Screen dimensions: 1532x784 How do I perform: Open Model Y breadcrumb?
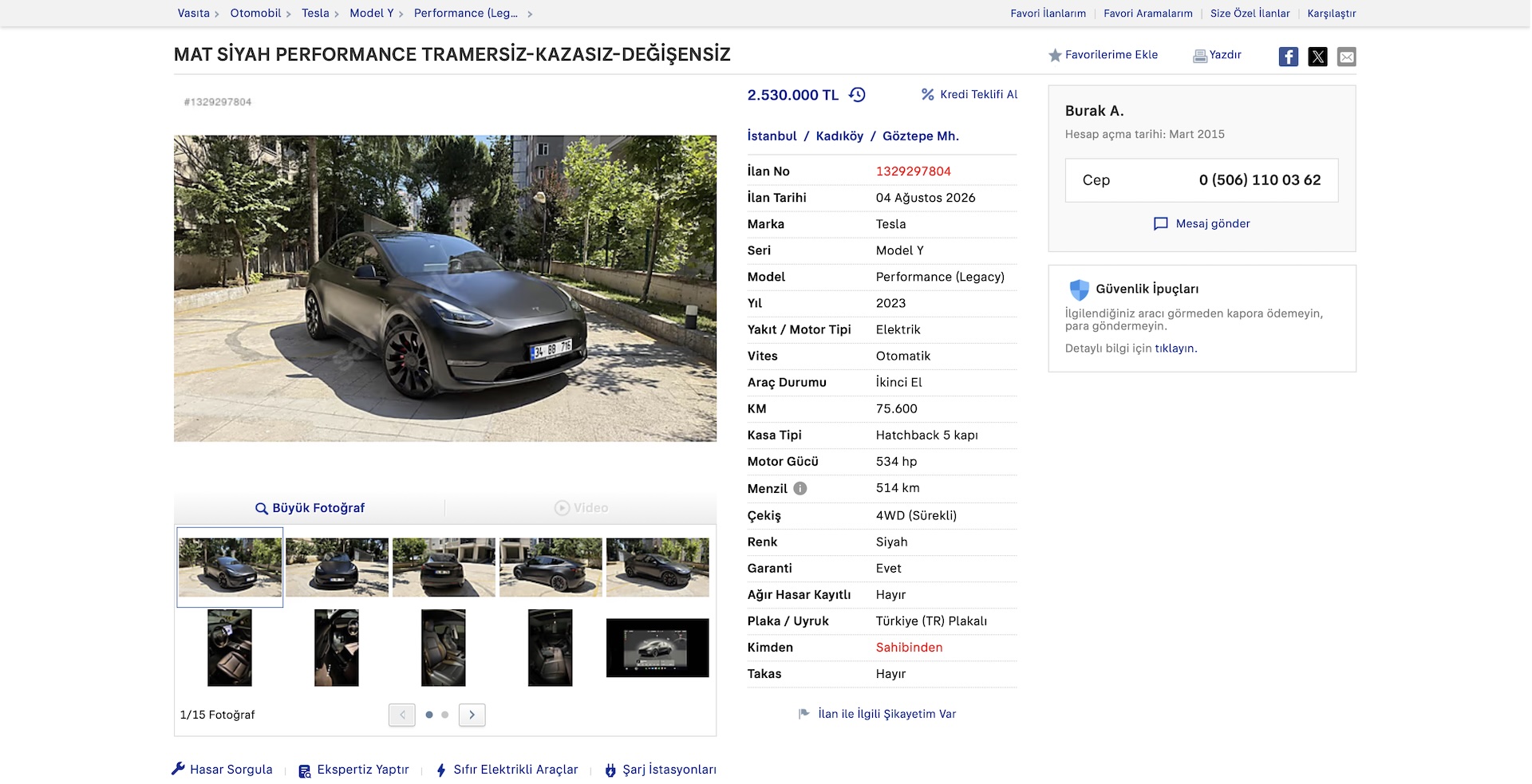[x=372, y=13]
